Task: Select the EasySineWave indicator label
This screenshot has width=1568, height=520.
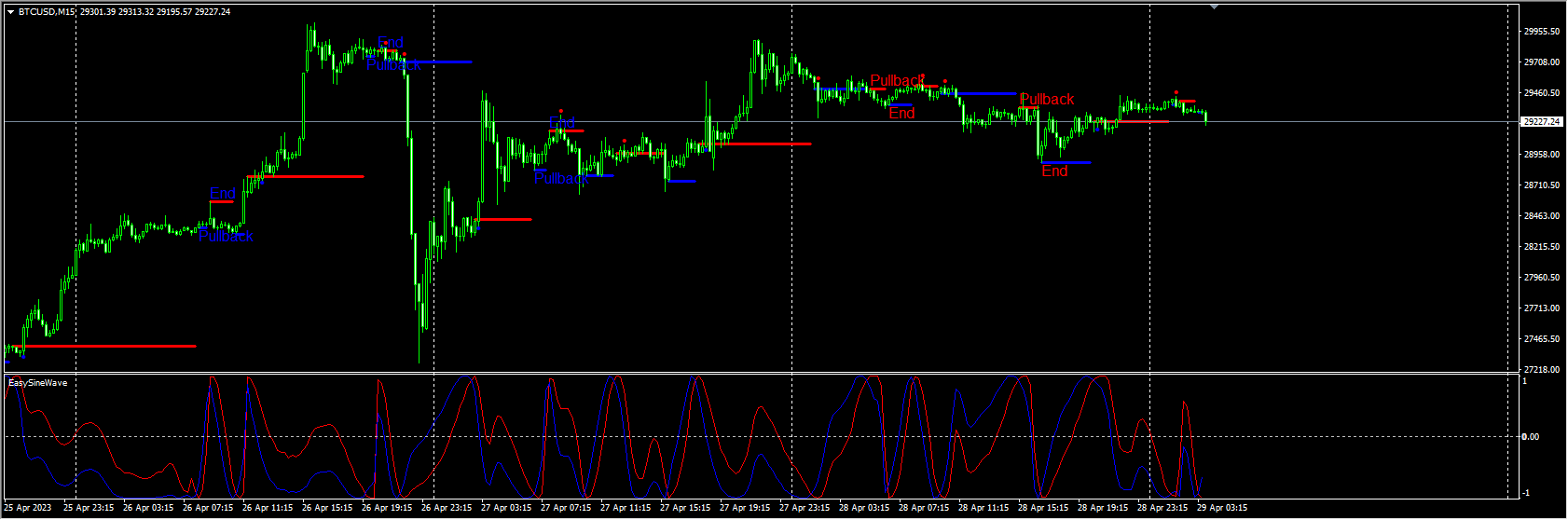Action: point(37,383)
